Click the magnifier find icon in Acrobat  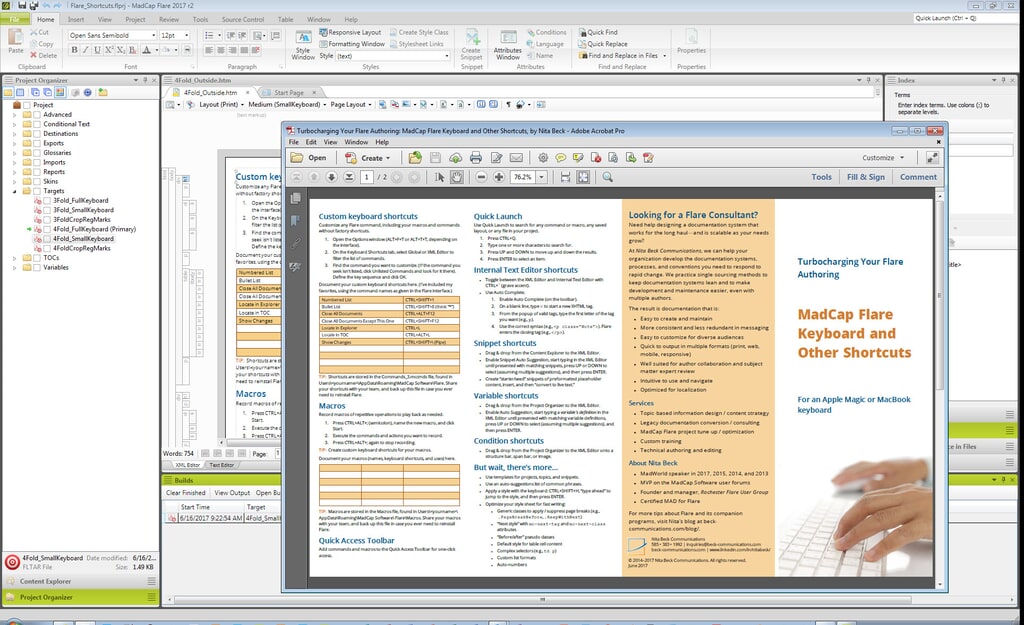pyautogui.click(x=607, y=177)
